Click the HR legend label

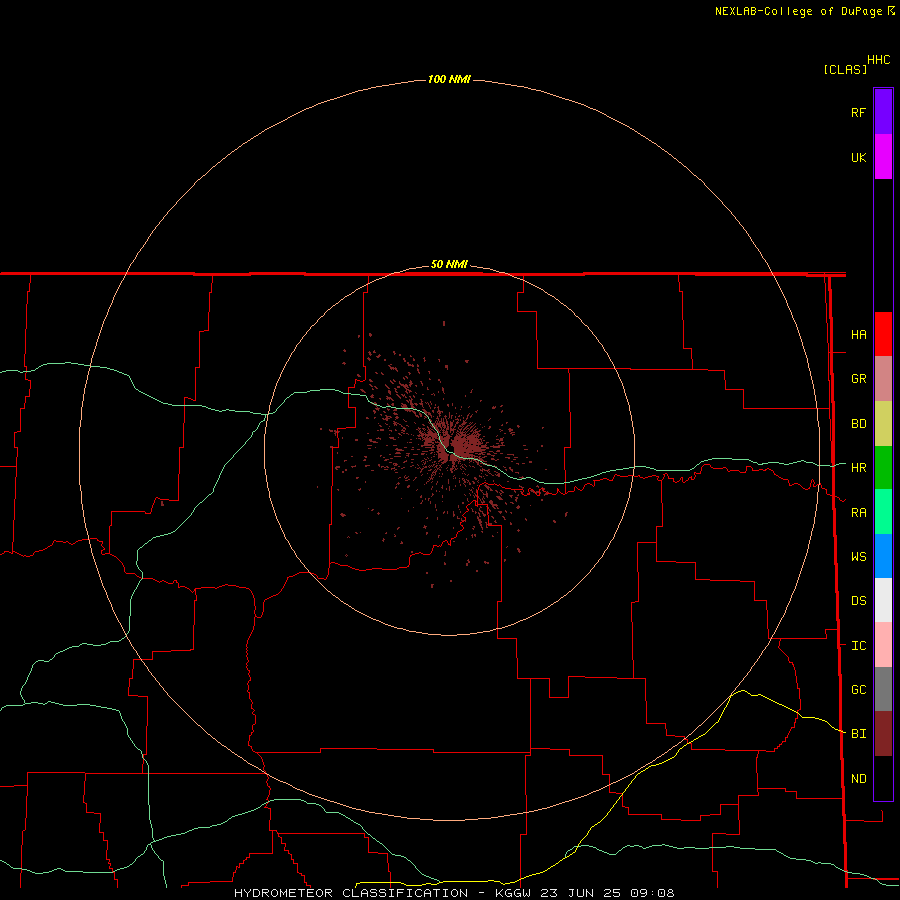858,468
